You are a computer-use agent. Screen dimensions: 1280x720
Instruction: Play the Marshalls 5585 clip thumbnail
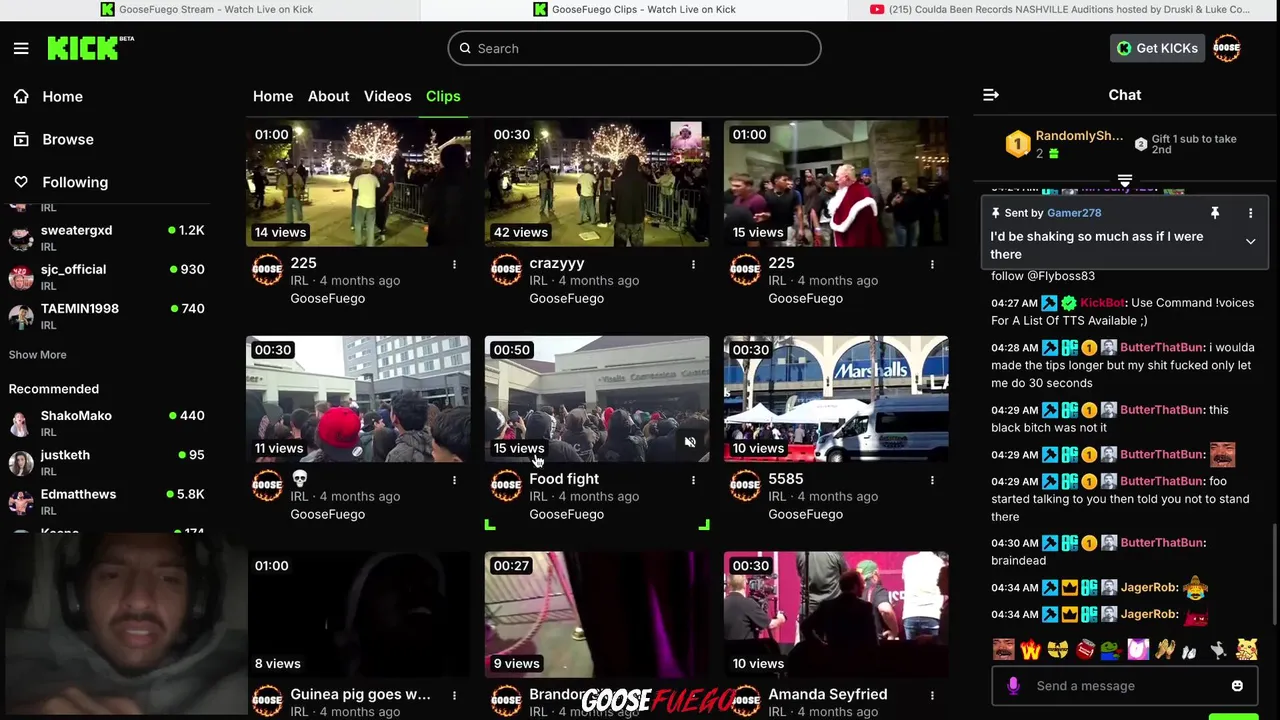pos(836,399)
